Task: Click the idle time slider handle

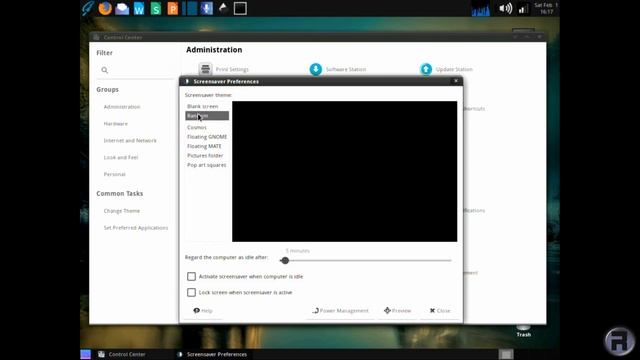Action: (x=285, y=260)
